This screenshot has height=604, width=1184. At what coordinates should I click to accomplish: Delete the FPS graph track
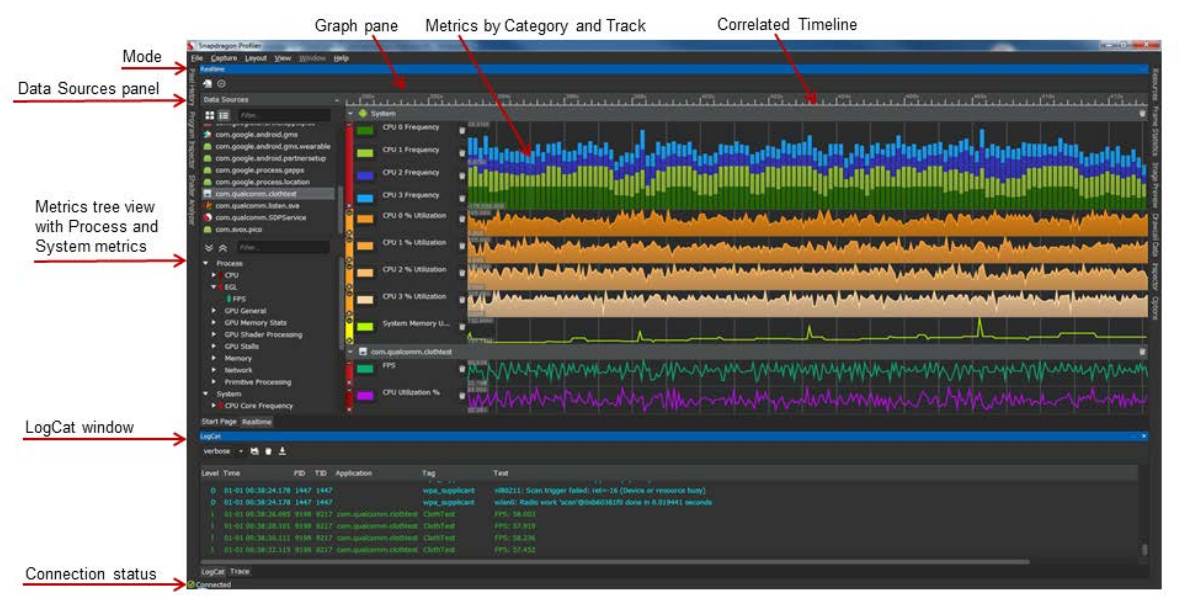point(462,369)
